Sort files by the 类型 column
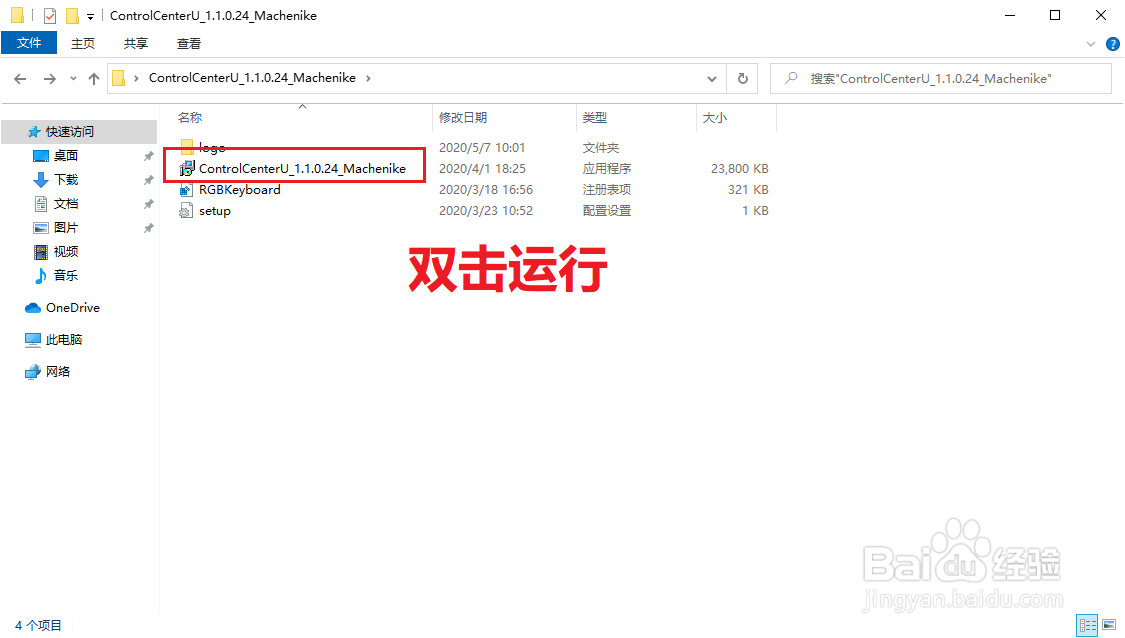This screenshot has height=638, width=1125. pos(595,118)
